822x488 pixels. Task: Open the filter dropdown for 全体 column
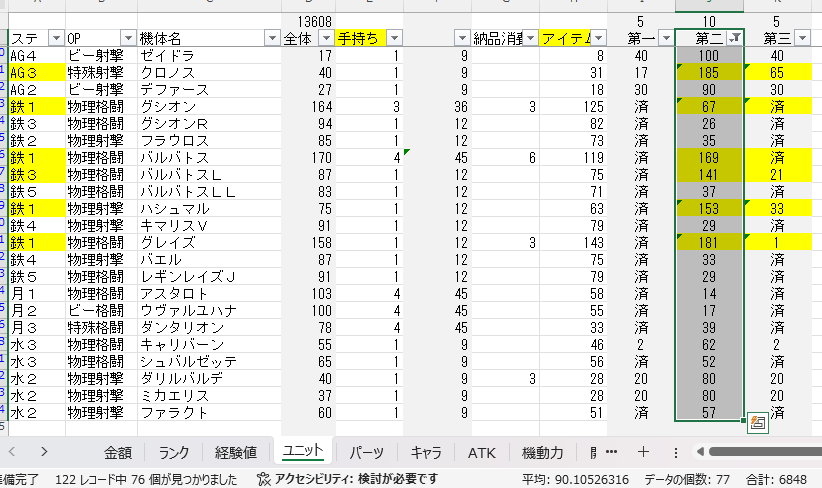tap(326, 38)
